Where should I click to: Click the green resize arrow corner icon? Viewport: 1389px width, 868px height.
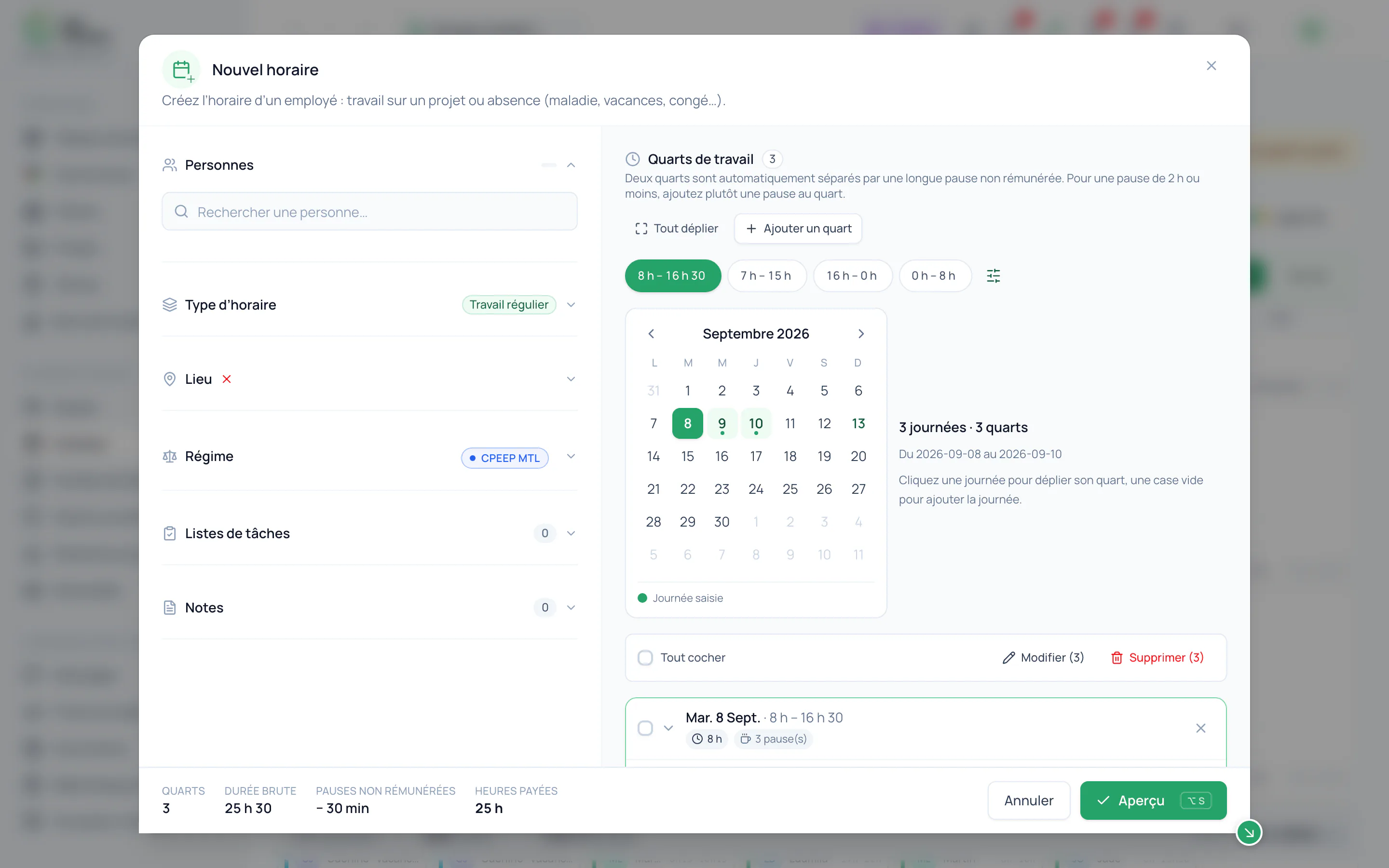coord(1248,832)
